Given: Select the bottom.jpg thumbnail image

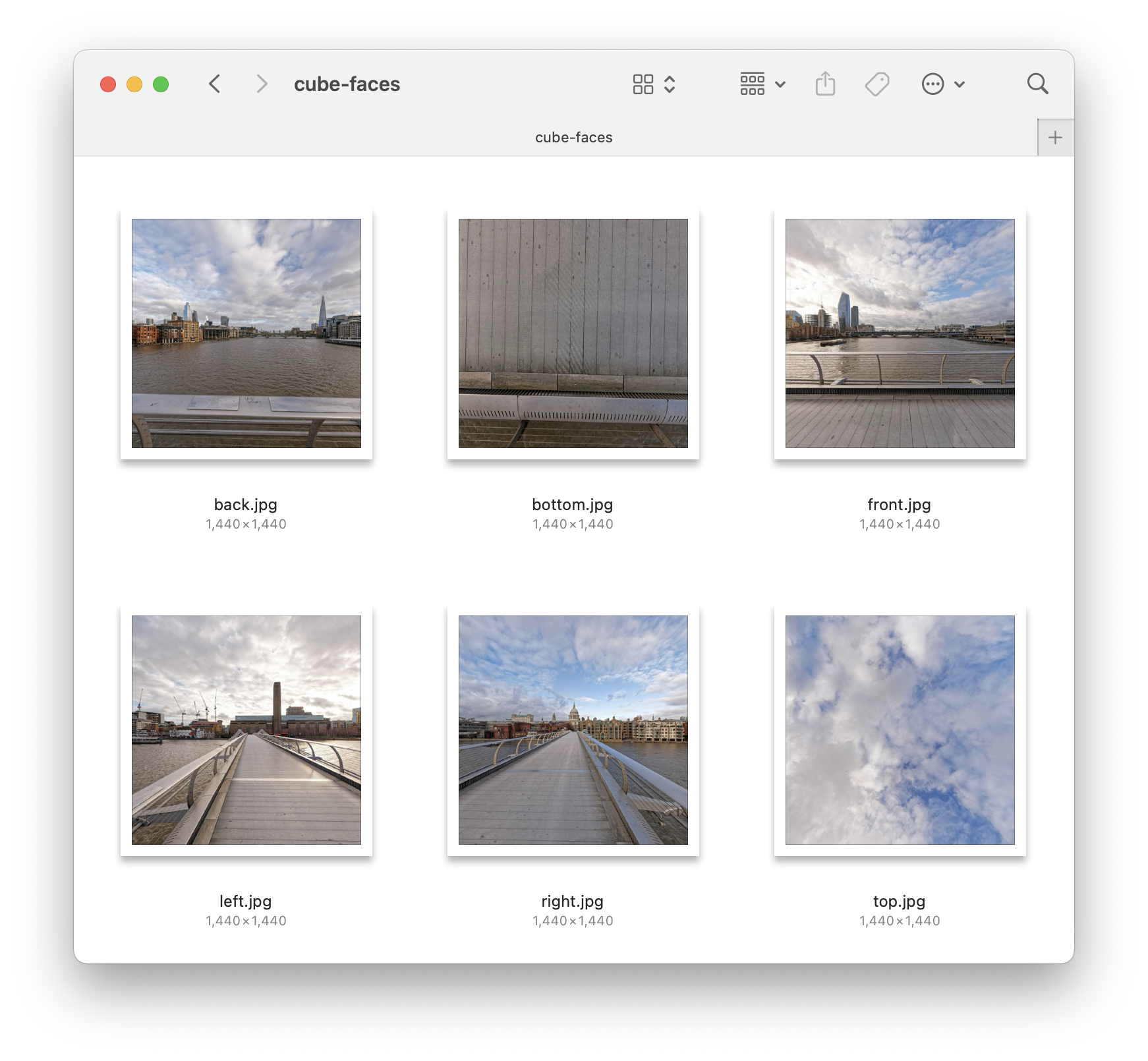Looking at the screenshot, I should click(x=573, y=333).
